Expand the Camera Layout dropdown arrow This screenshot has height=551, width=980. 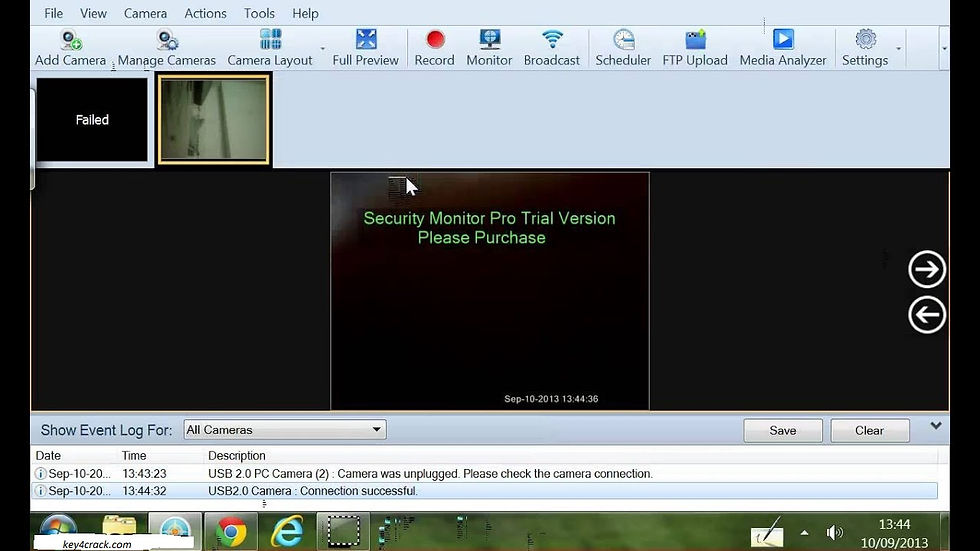[x=322, y=49]
